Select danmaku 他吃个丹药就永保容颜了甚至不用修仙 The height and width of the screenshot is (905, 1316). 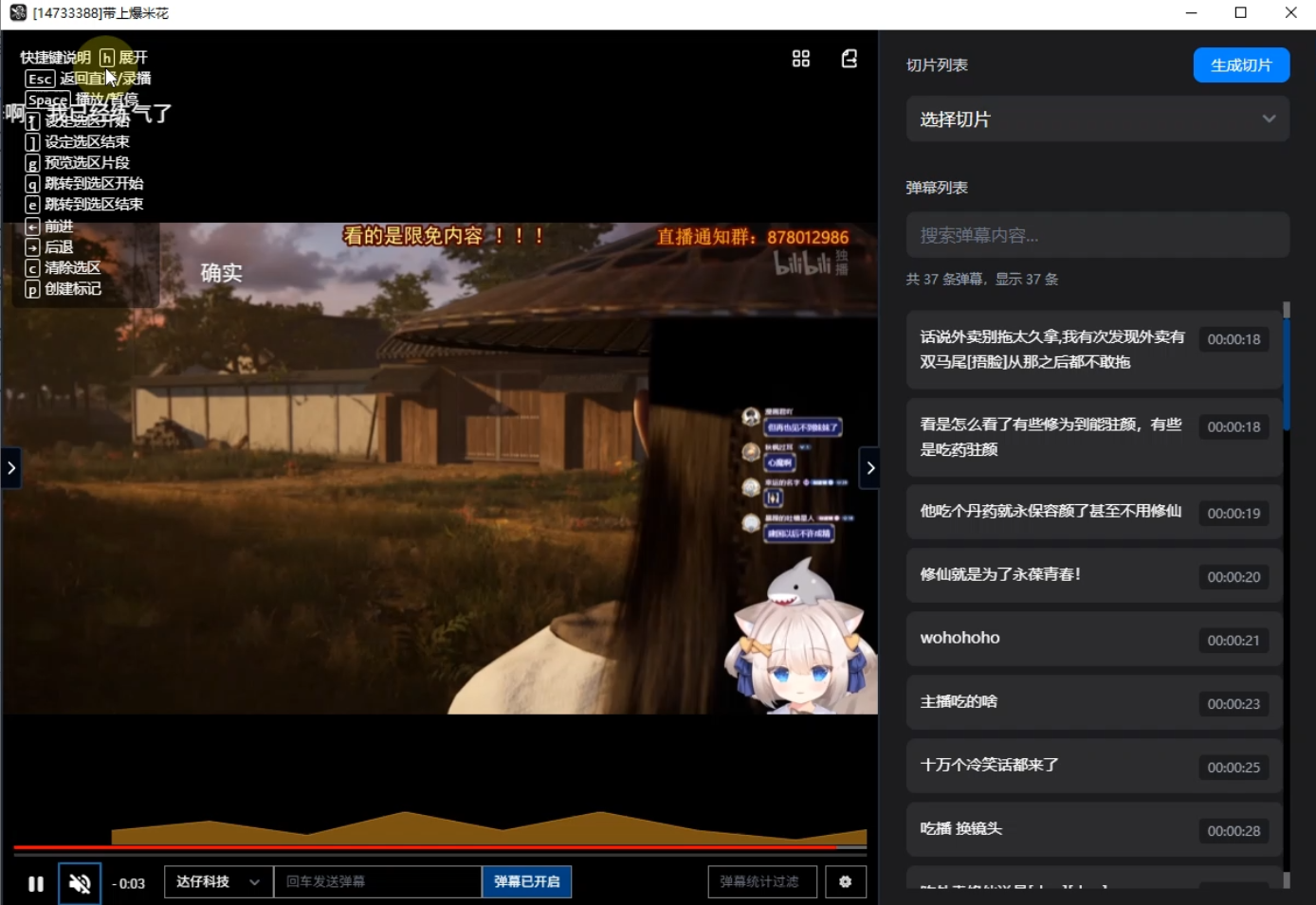pos(1094,512)
